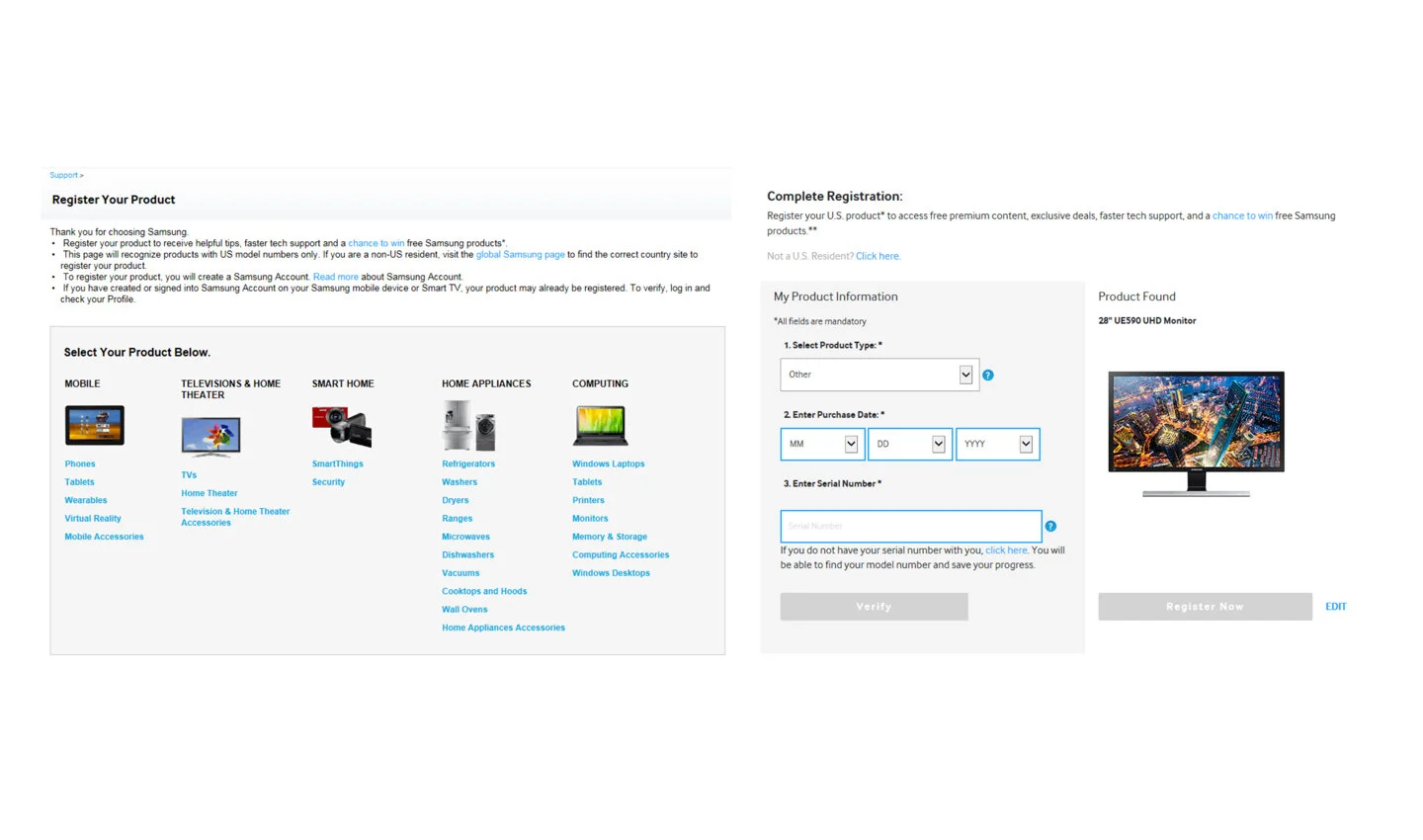Screen dimensions: 1423x840
Task: Click the Smart Home camera image
Action: (342, 426)
